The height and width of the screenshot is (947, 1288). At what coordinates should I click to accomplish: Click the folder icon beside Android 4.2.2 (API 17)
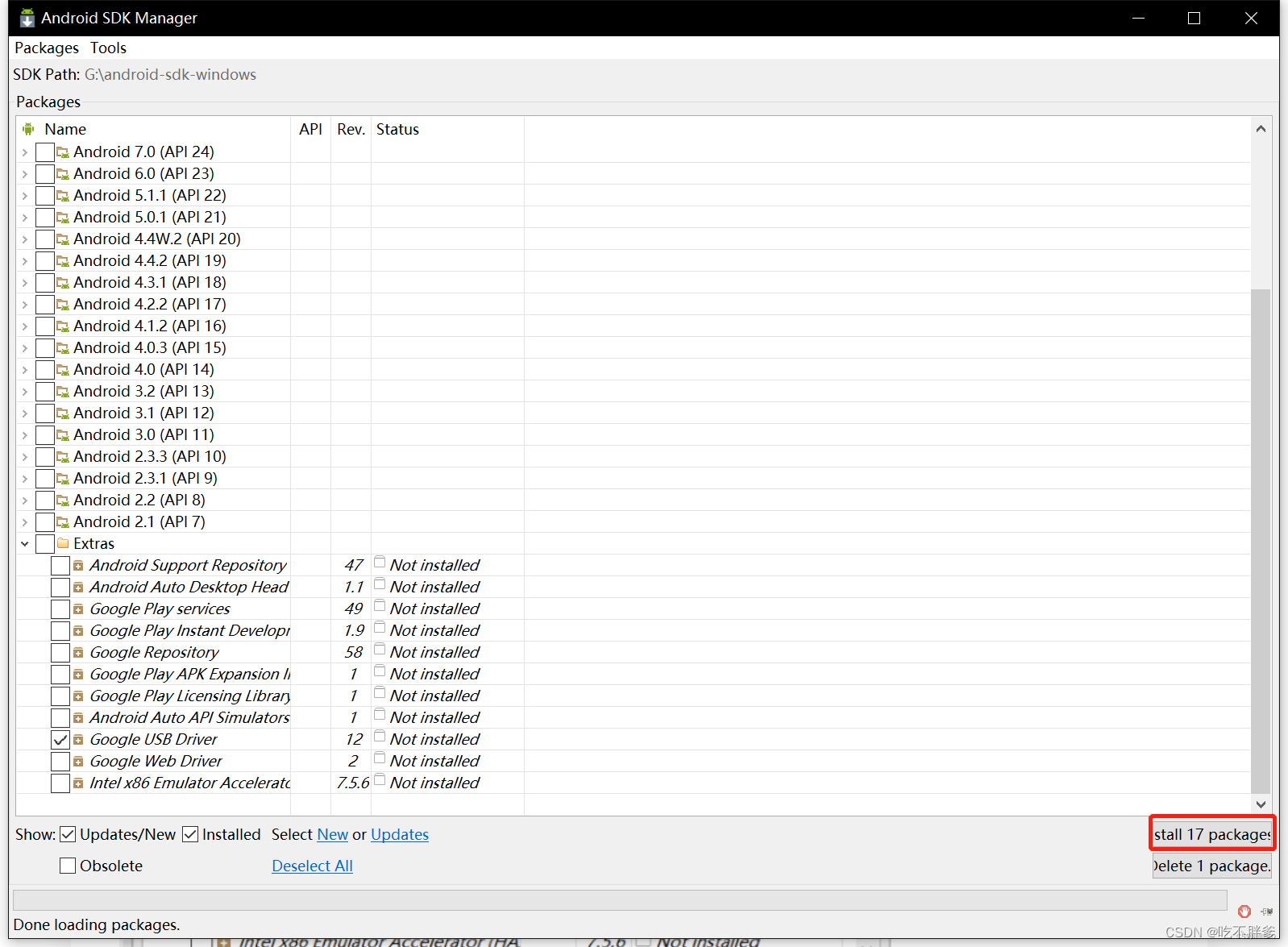[x=63, y=304]
